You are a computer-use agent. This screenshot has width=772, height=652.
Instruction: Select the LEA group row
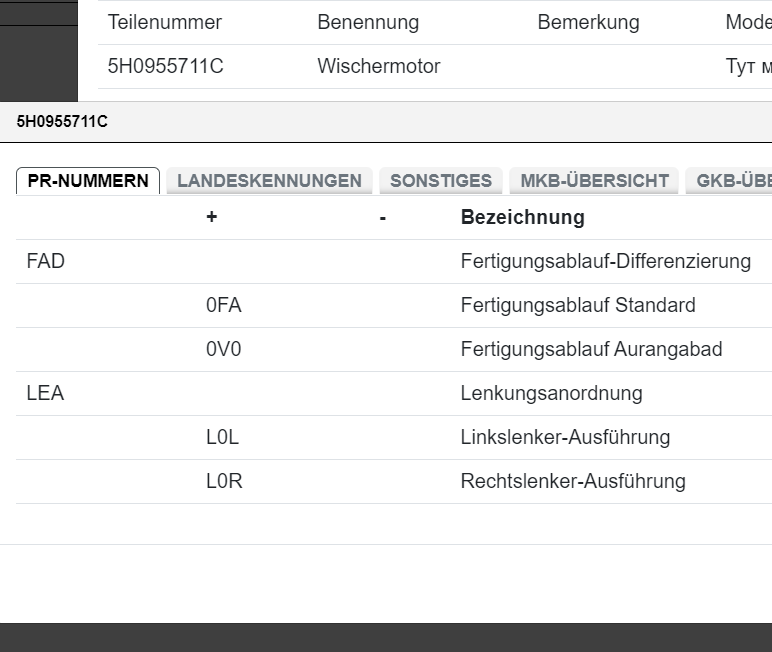coord(45,393)
